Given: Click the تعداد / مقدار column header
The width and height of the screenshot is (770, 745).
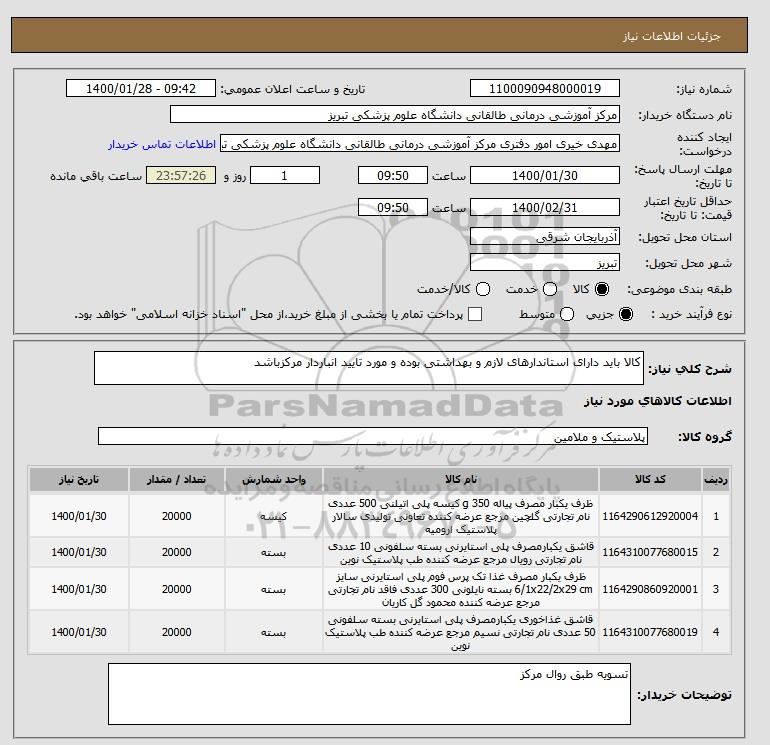Looking at the screenshot, I should coord(177,480).
